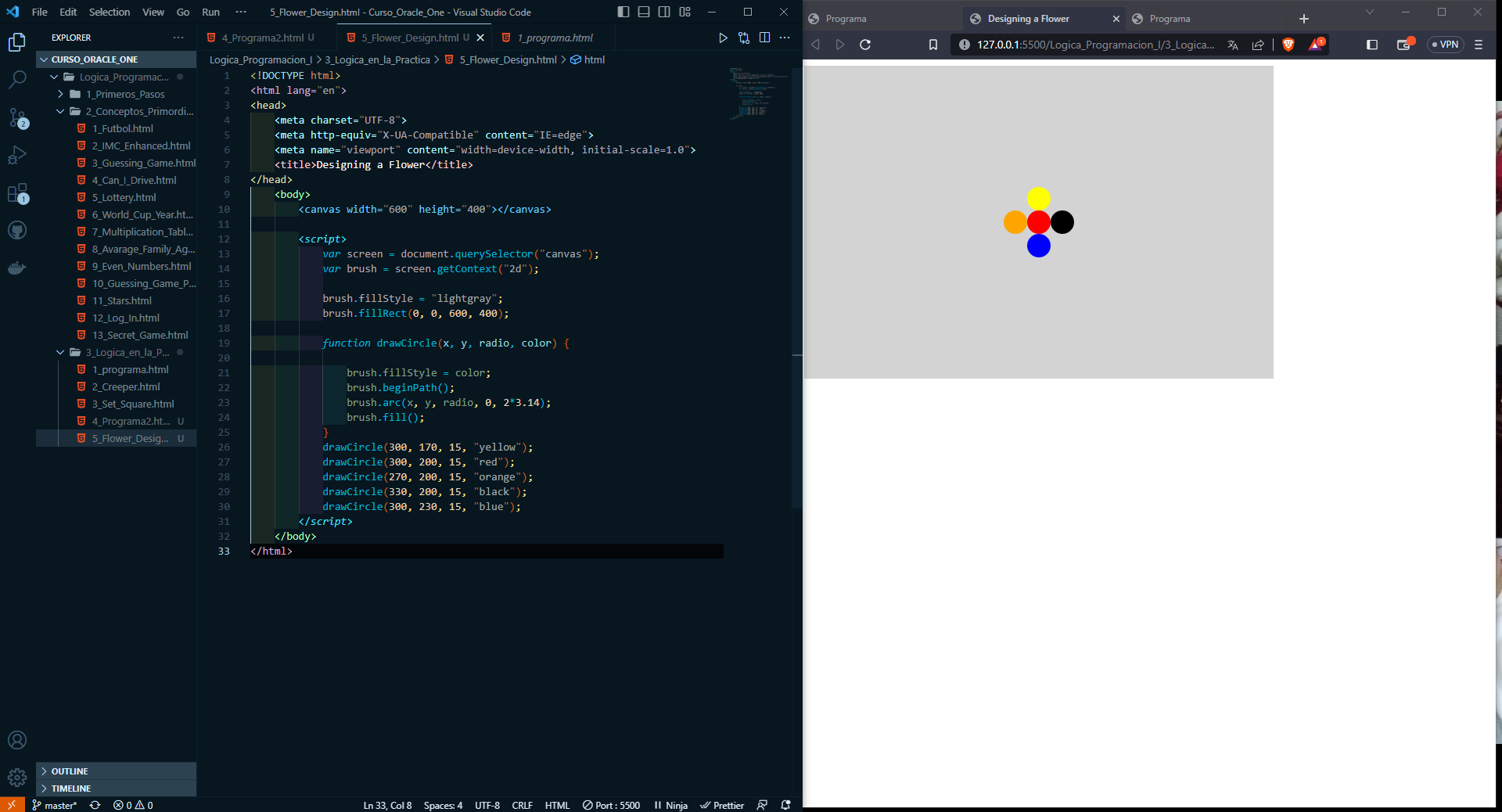Open the Manage gear menu

click(17, 778)
